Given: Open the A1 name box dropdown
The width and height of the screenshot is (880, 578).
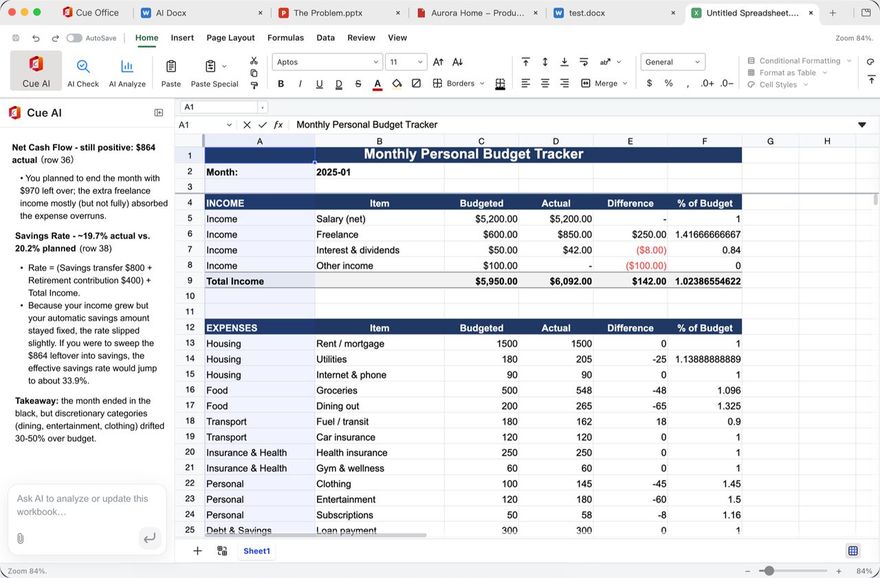Looking at the screenshot, I should click(x=229, y=125).
